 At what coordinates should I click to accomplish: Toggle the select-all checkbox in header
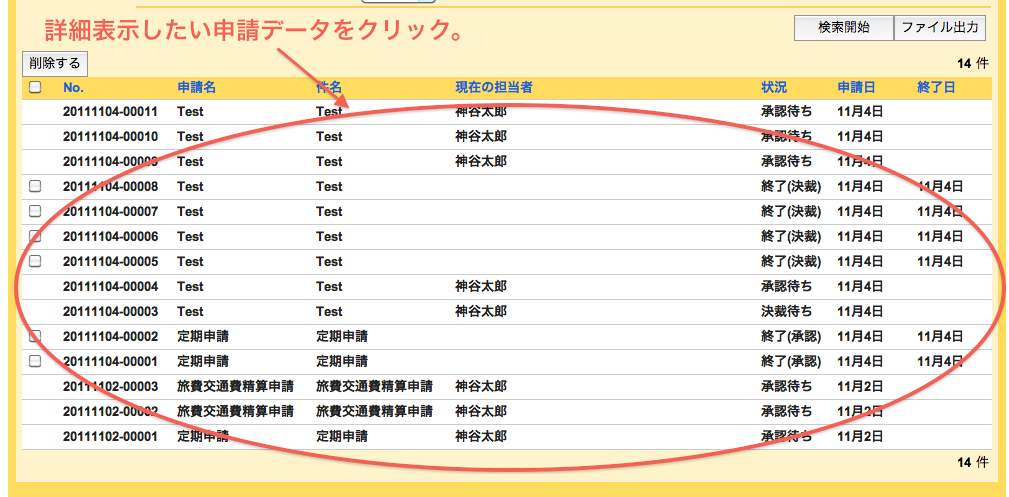pos(35,88)
